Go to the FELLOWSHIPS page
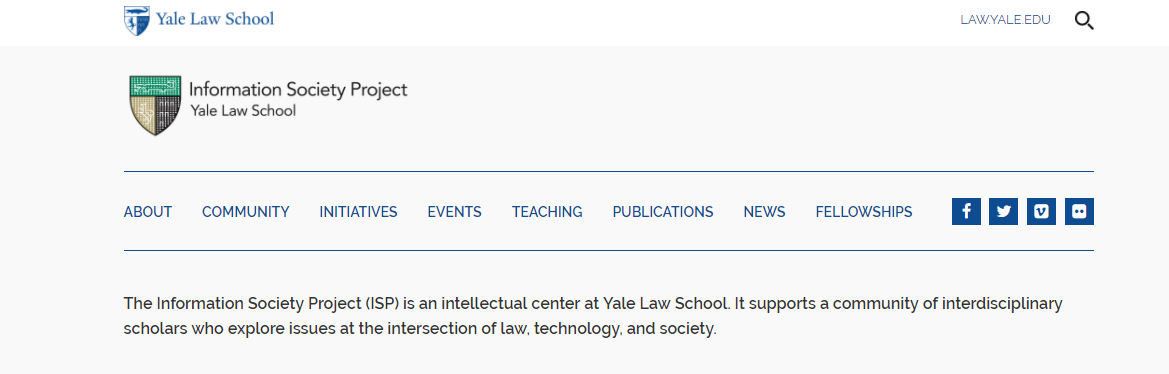Image resolution: width=1169 pixels, height=374 pixels. 863,212
